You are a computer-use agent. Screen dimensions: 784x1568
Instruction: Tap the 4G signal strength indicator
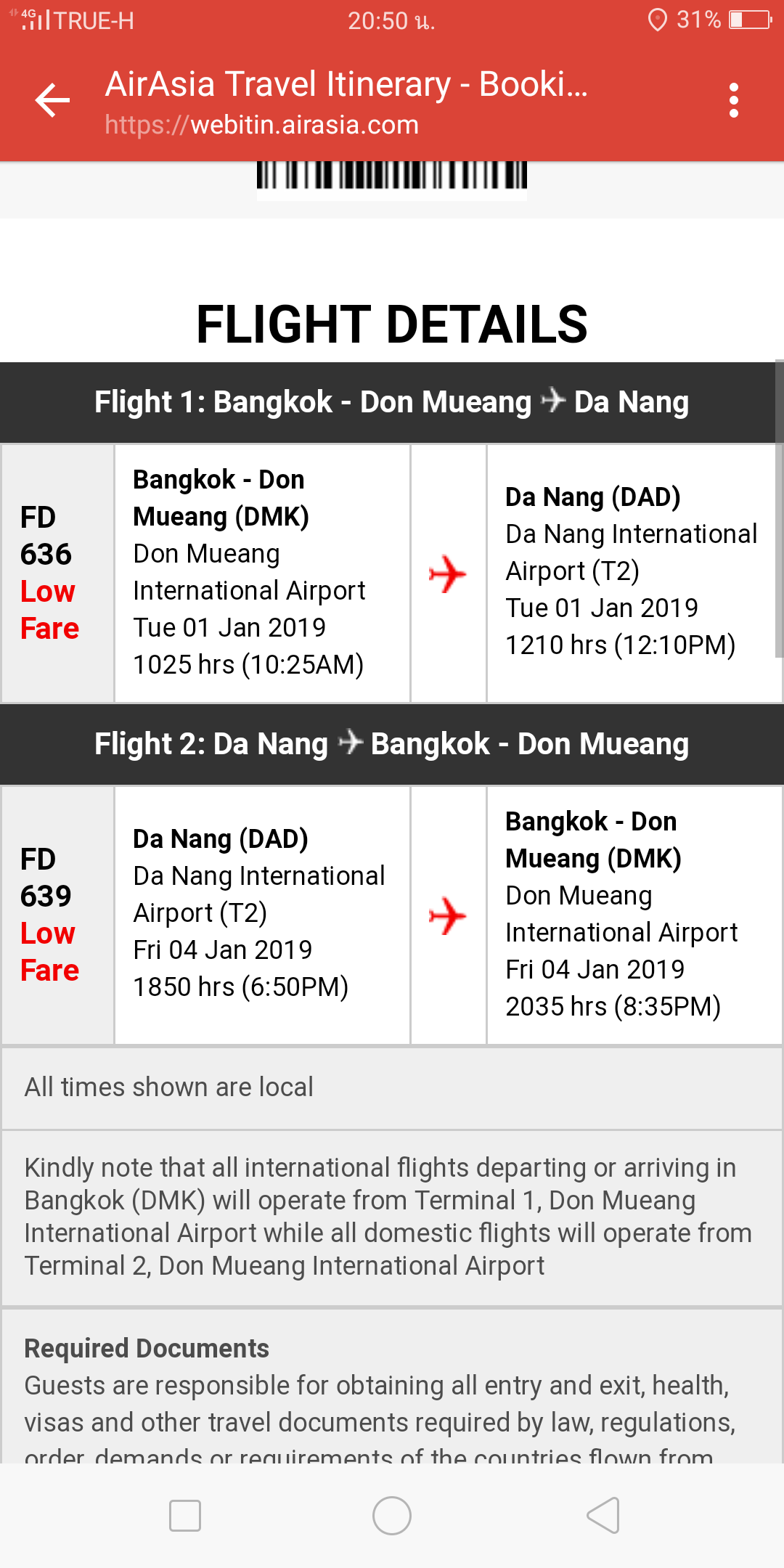(x=33, y=20)
